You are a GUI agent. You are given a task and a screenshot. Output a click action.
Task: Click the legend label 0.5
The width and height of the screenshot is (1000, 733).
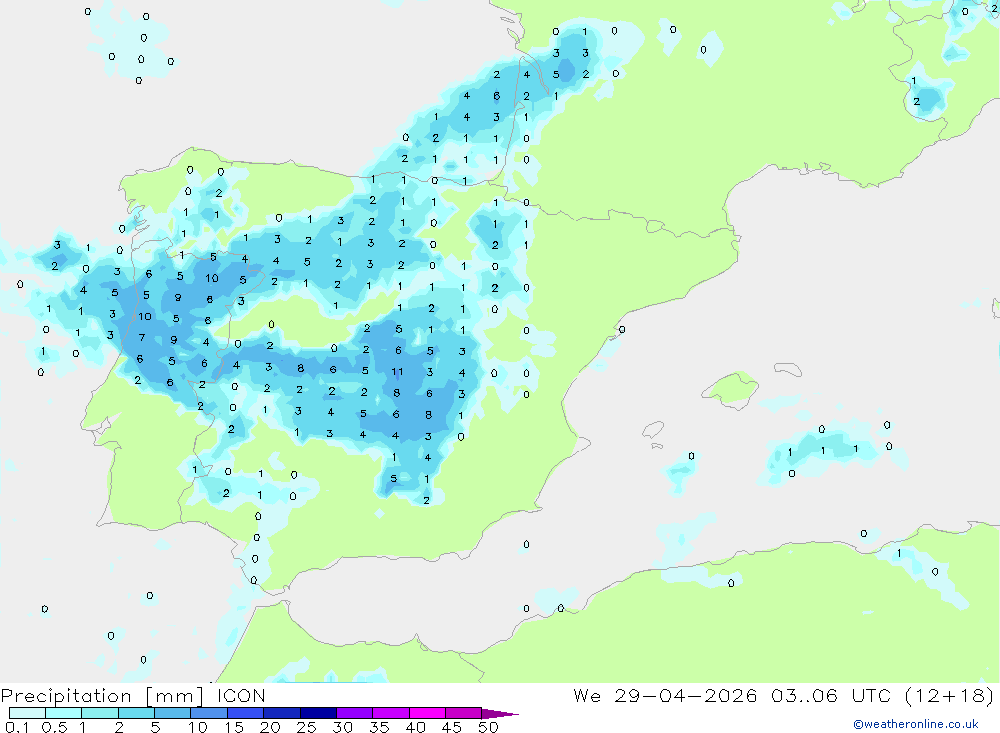[54, 727]
